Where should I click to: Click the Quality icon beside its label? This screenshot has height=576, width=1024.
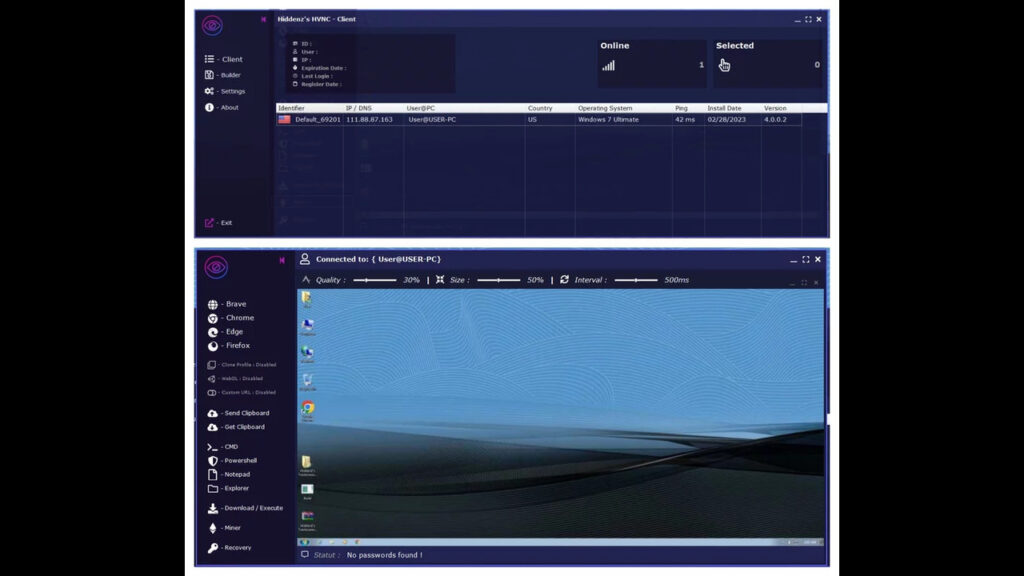(x=306, y=280)
